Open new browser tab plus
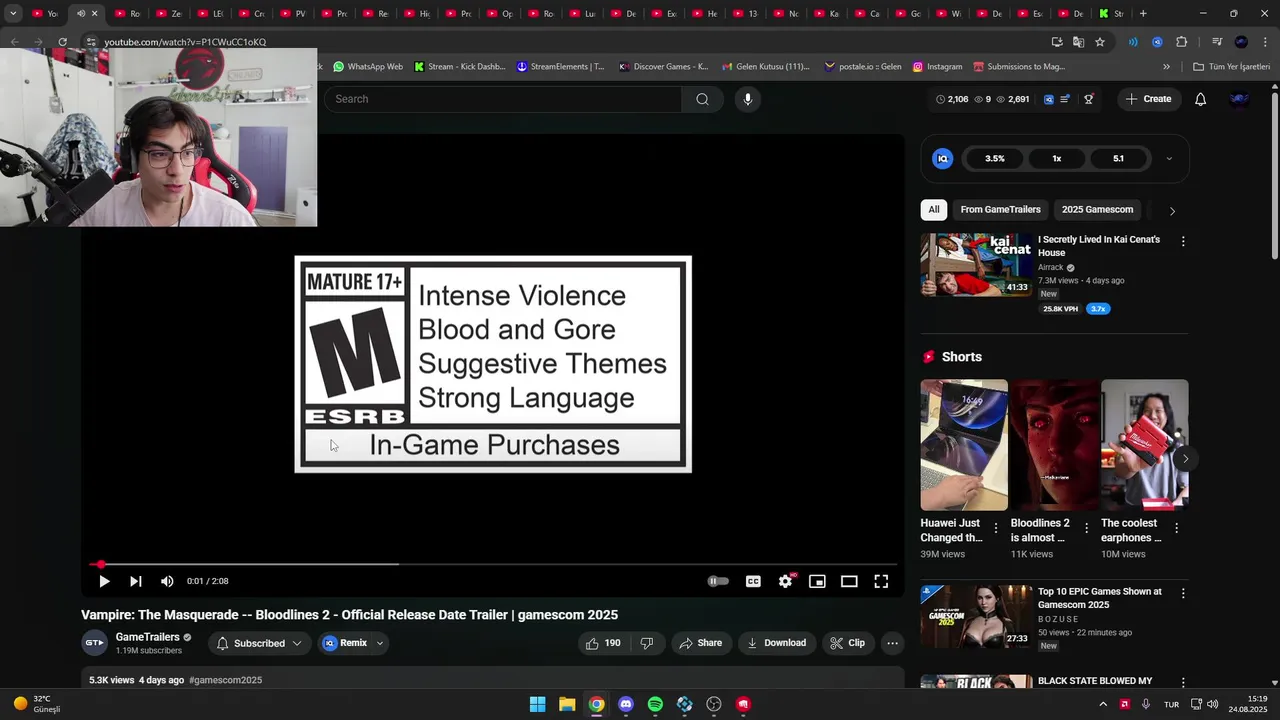Screen dimensions: 1280x720 [1143, 14]
